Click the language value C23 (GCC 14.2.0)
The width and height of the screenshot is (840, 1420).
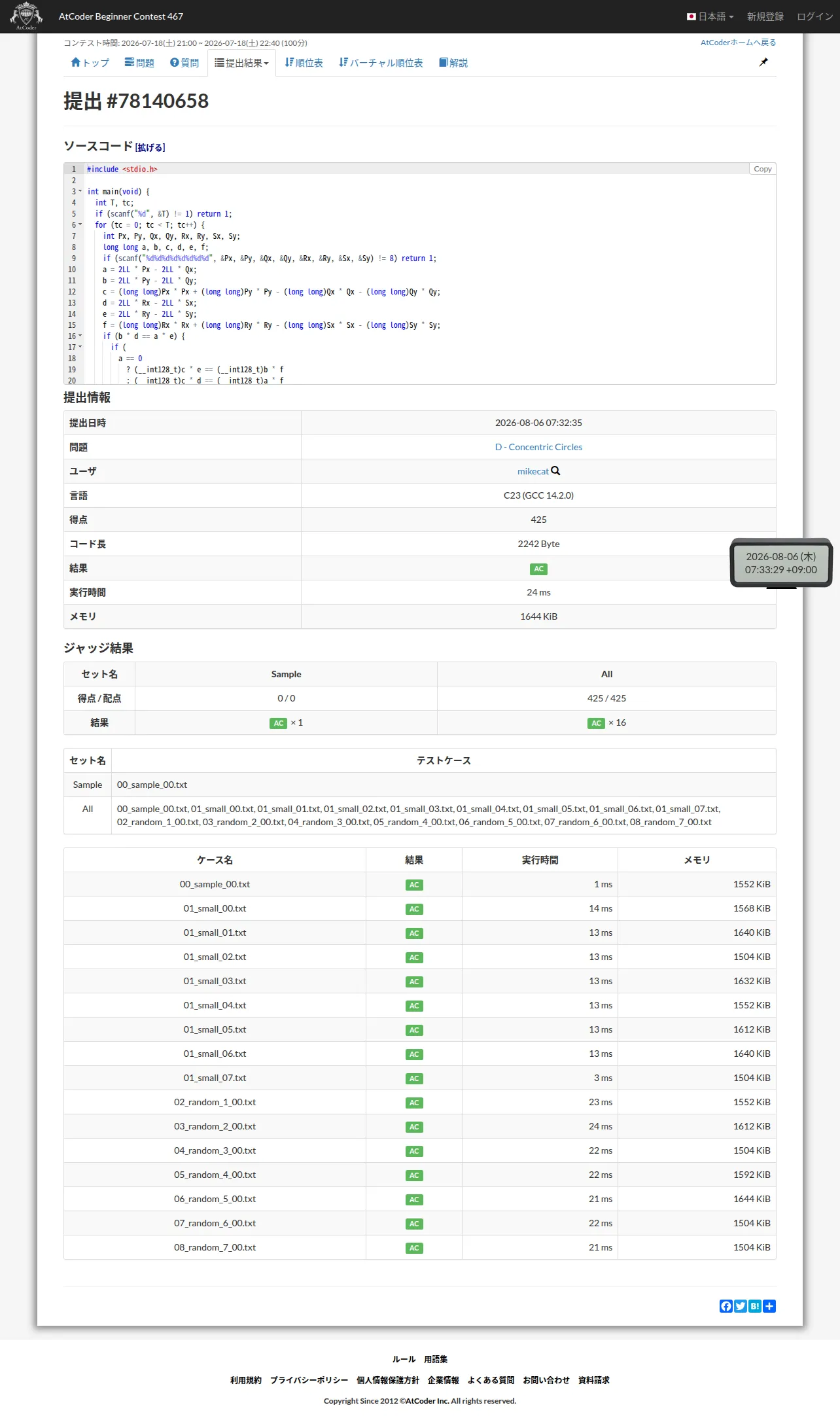tap(538, 495)
